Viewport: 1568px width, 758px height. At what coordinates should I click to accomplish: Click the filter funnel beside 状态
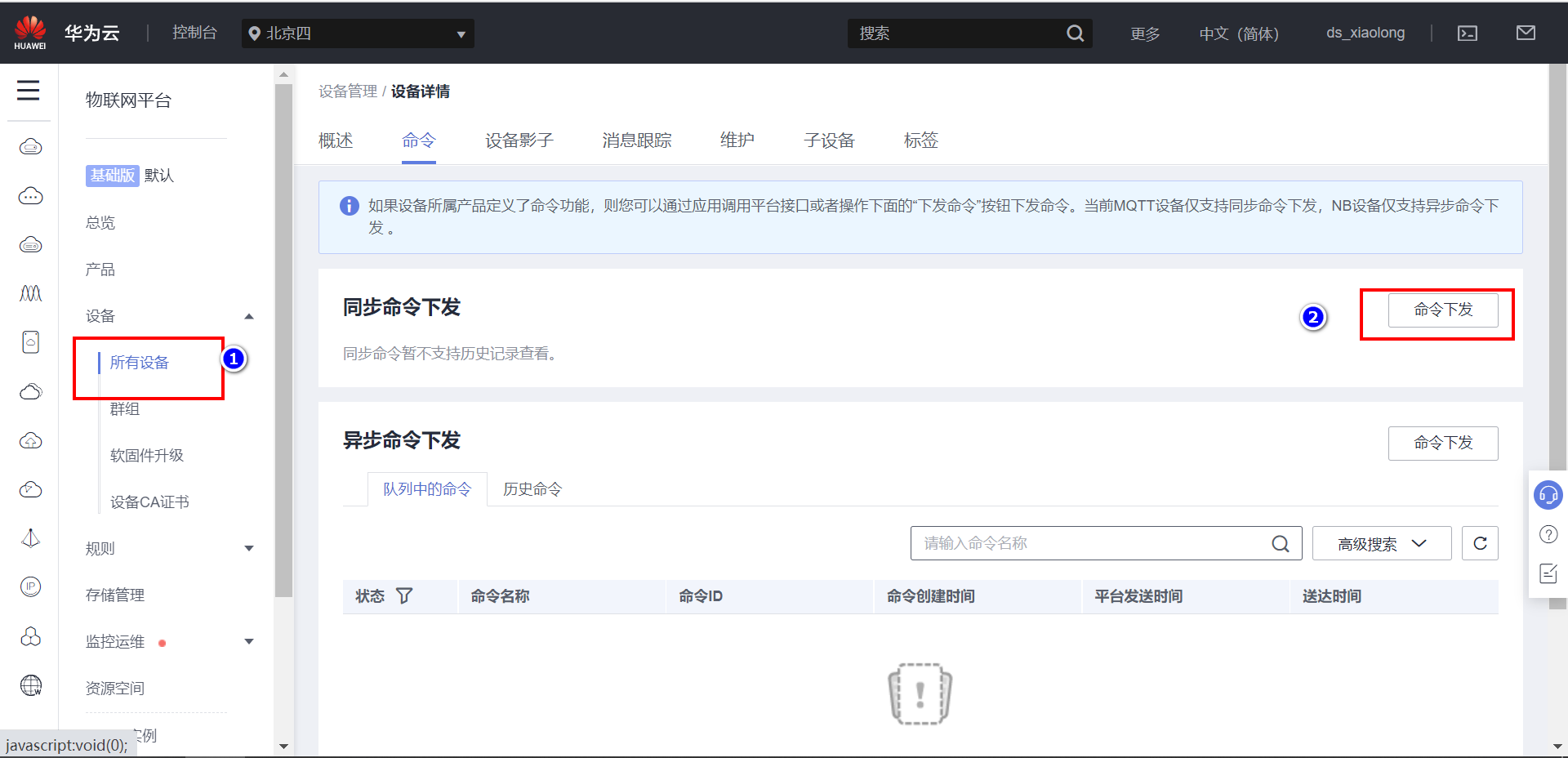tap(404, 596)
